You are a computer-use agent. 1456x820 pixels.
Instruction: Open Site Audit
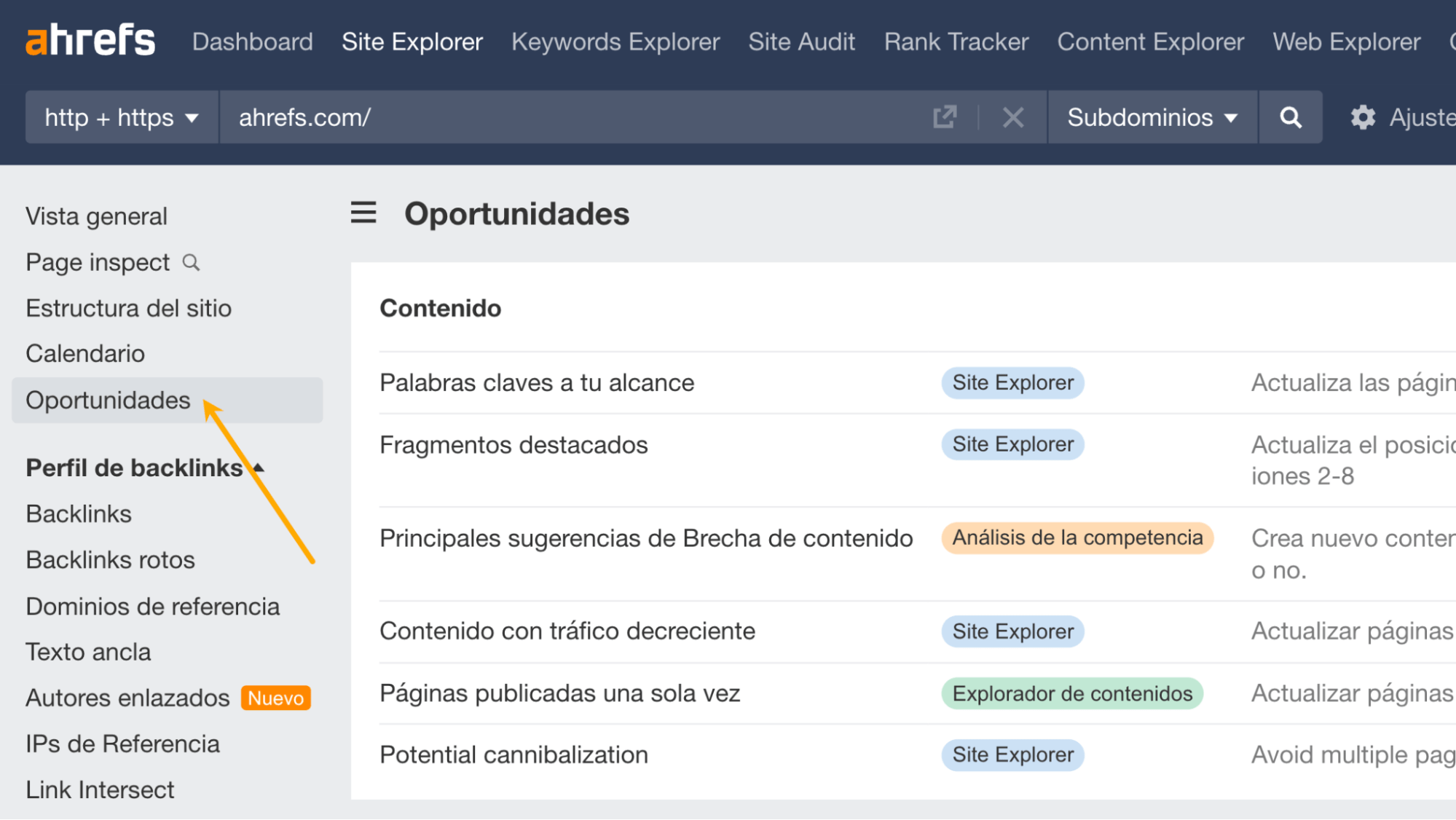coord(802,42)
